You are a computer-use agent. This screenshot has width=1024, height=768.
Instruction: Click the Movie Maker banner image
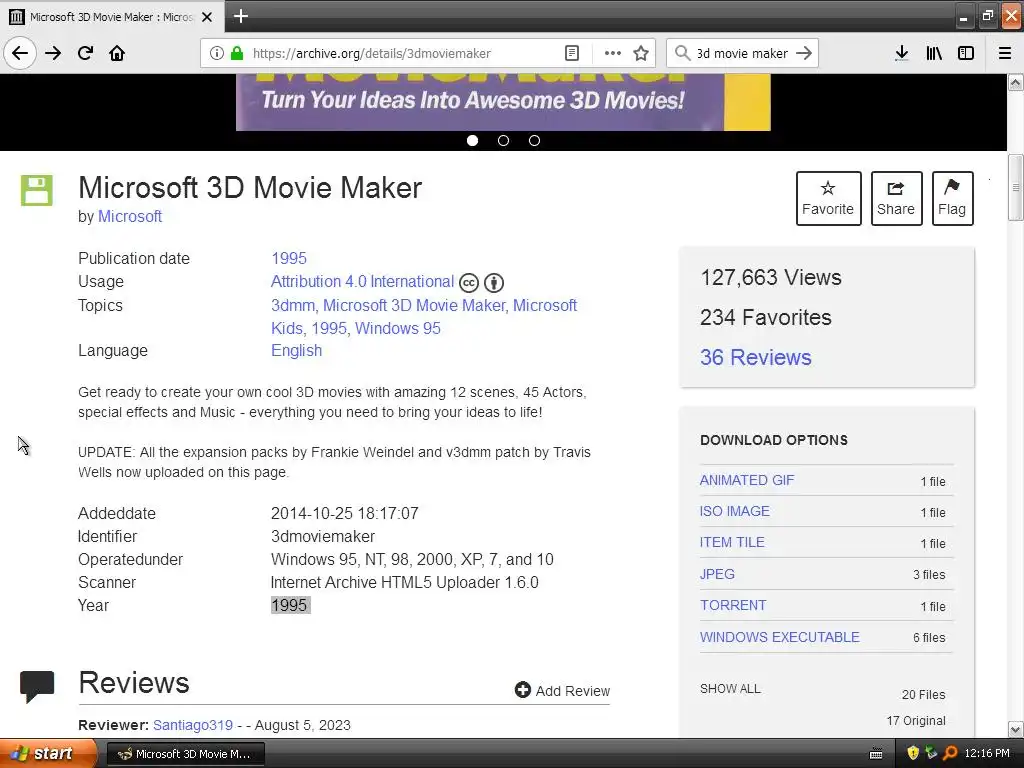point(503,102)
